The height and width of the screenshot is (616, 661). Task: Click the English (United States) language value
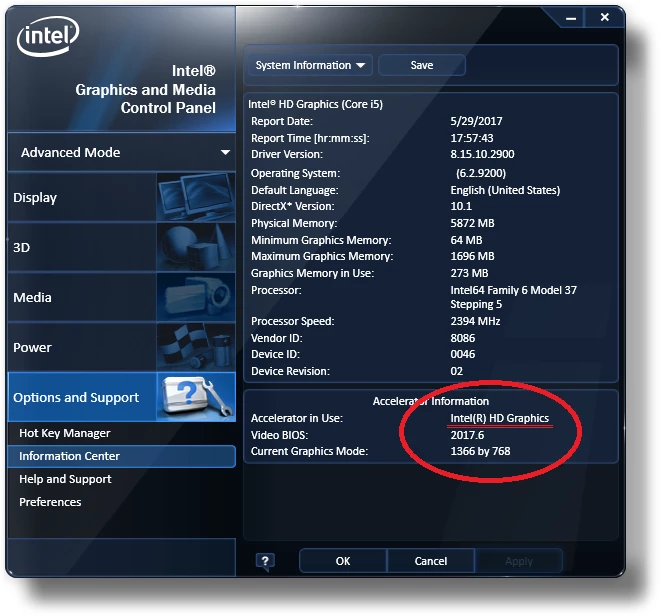[505, 190]
